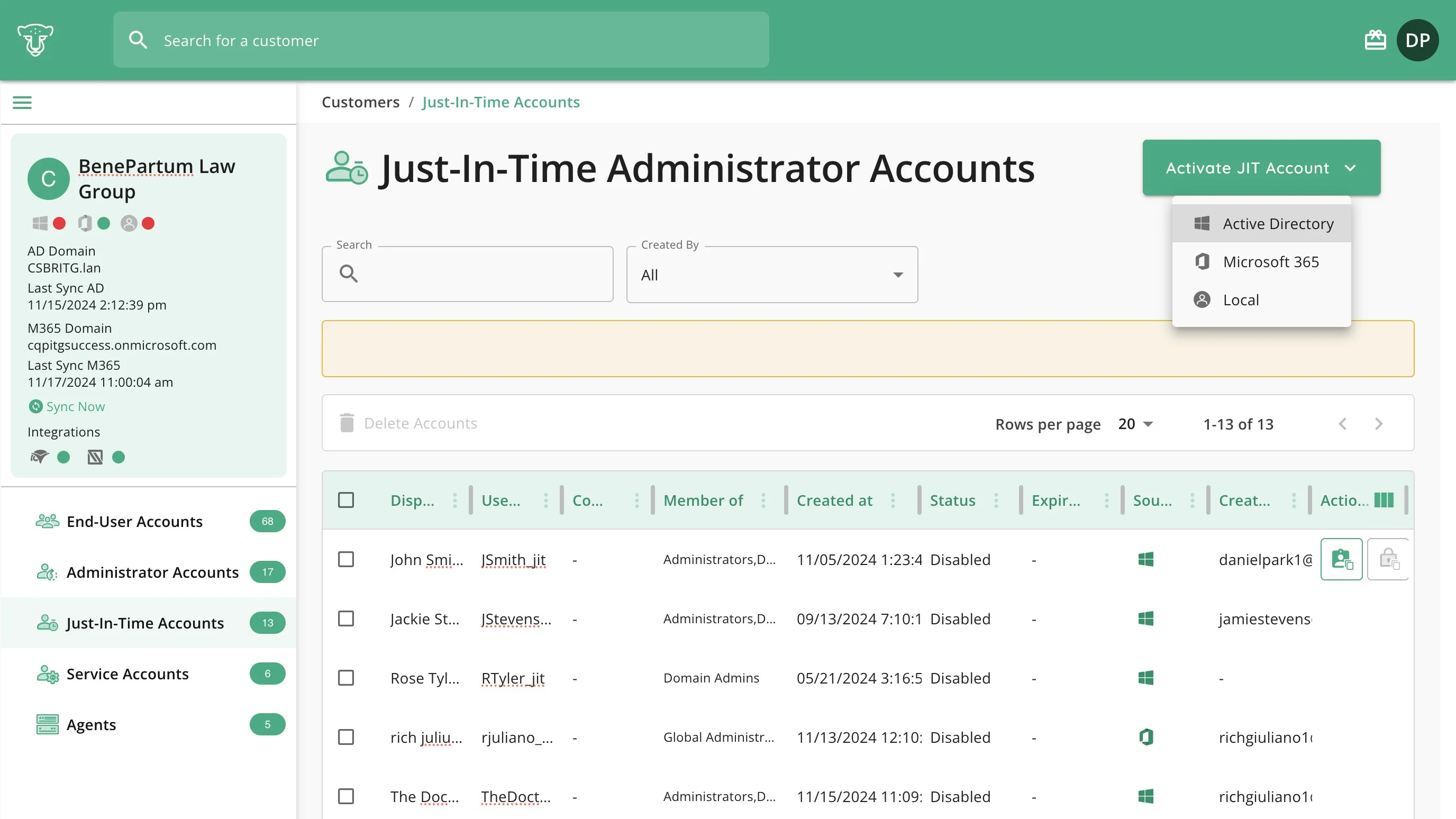
Task: Click the Sync Now refresh icon
Action: pyautogui.click(x=35, y=406)
